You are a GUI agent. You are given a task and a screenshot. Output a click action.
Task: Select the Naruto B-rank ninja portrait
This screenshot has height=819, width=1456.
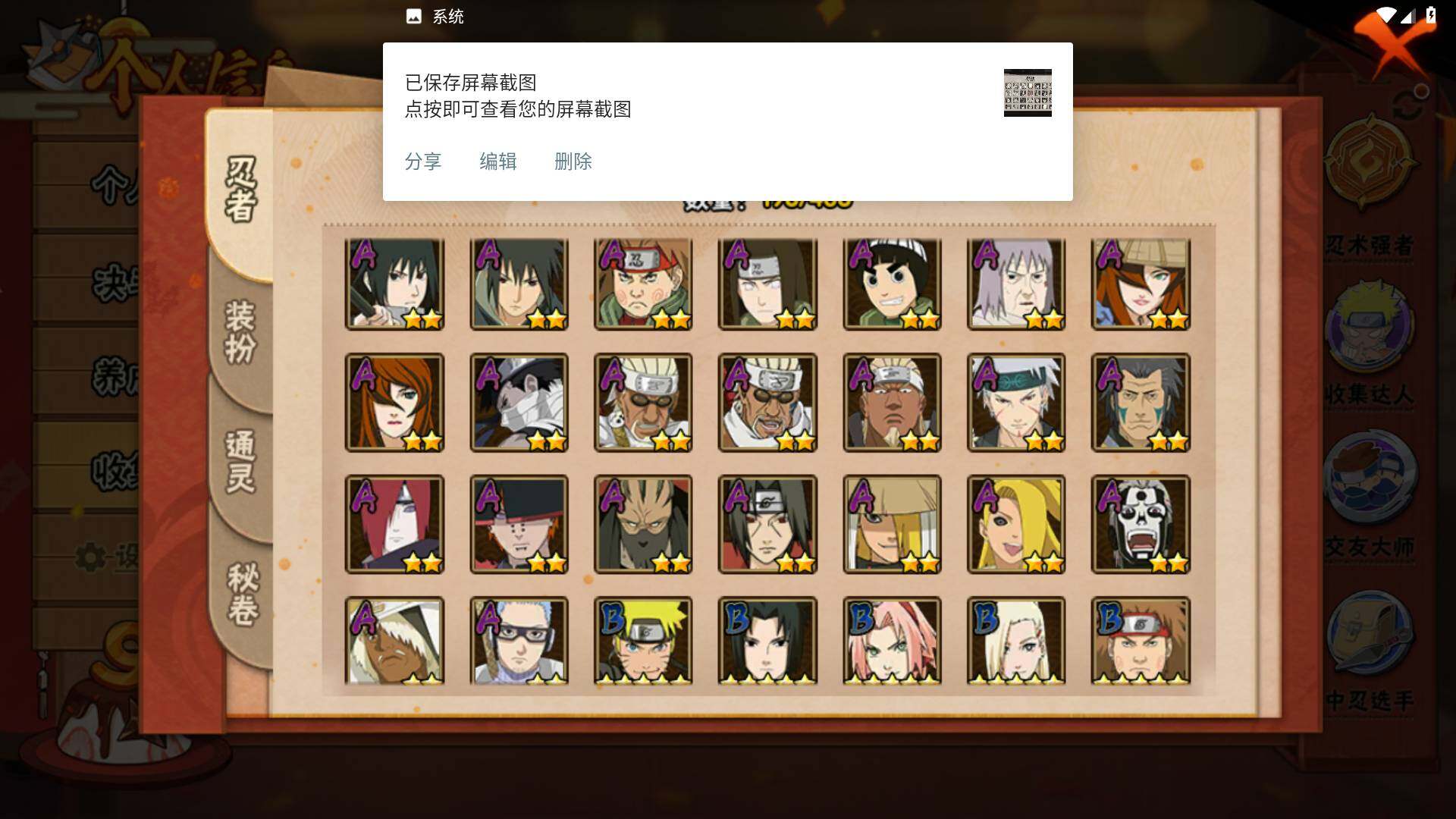click(x=643, y=641)
